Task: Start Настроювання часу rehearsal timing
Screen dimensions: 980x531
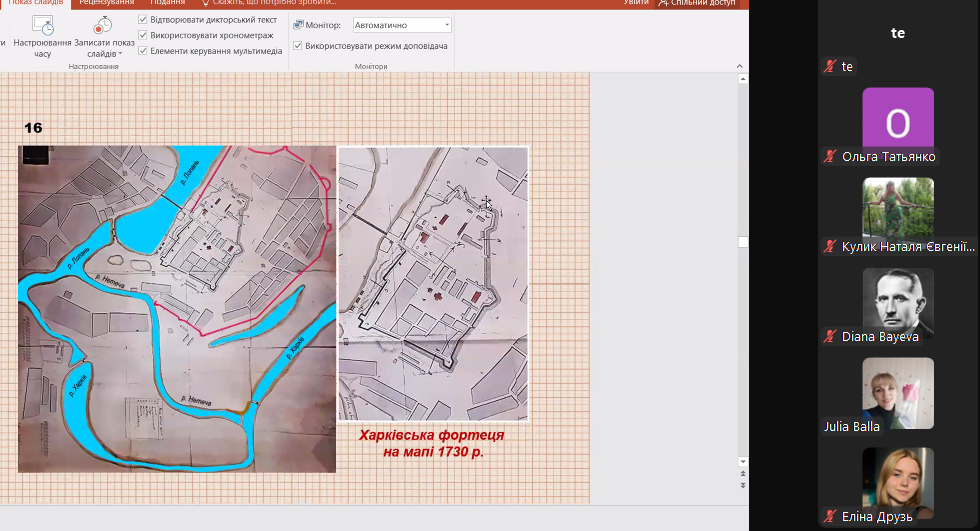Action: click(x=42, y=37)
